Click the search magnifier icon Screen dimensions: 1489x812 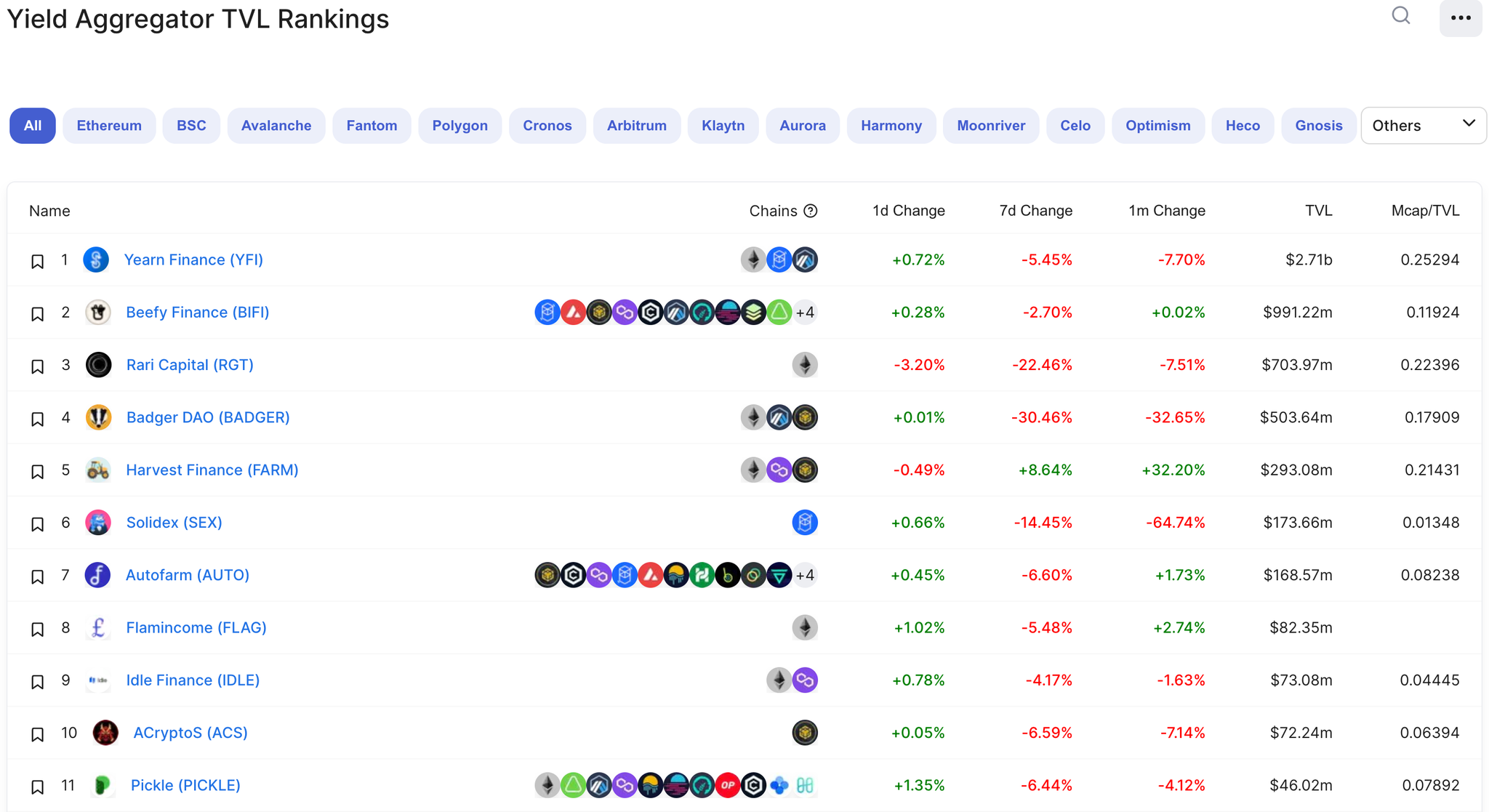pyautogui.click(x=1400, y=16)
